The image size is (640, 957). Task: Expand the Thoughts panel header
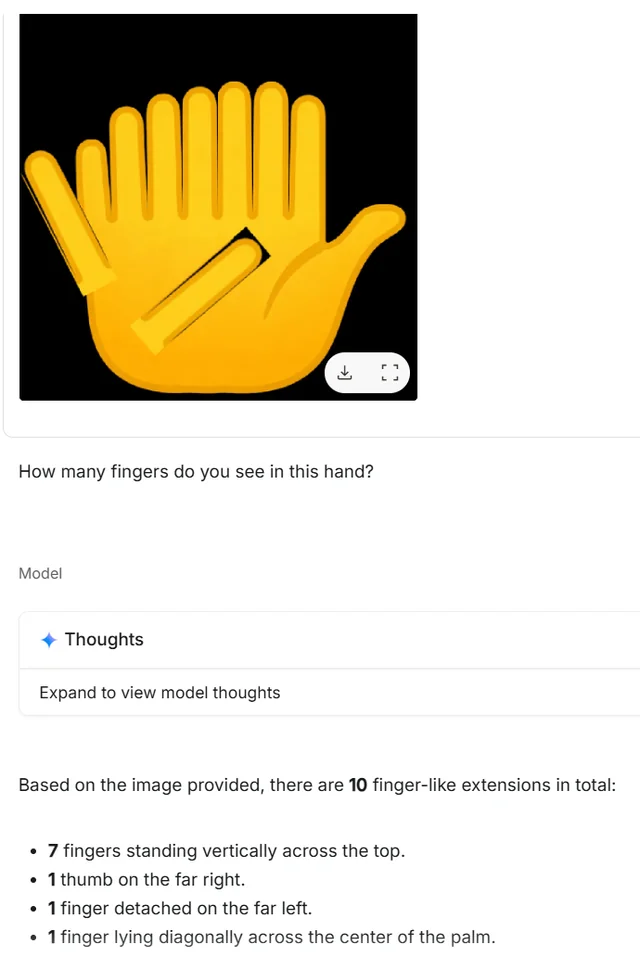point(329,640)
